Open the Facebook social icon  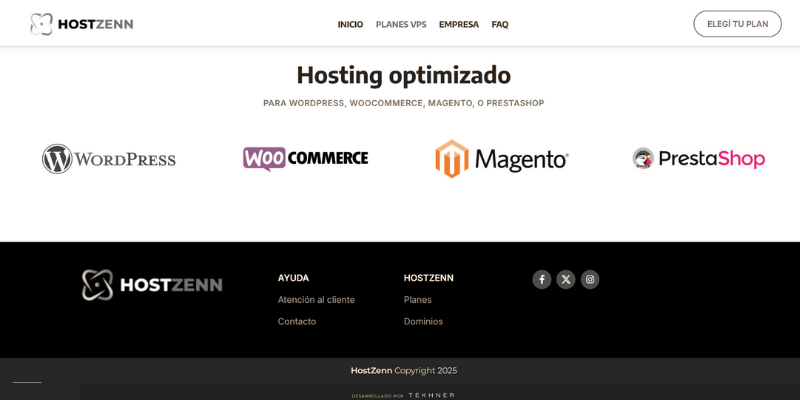point(542,280)
